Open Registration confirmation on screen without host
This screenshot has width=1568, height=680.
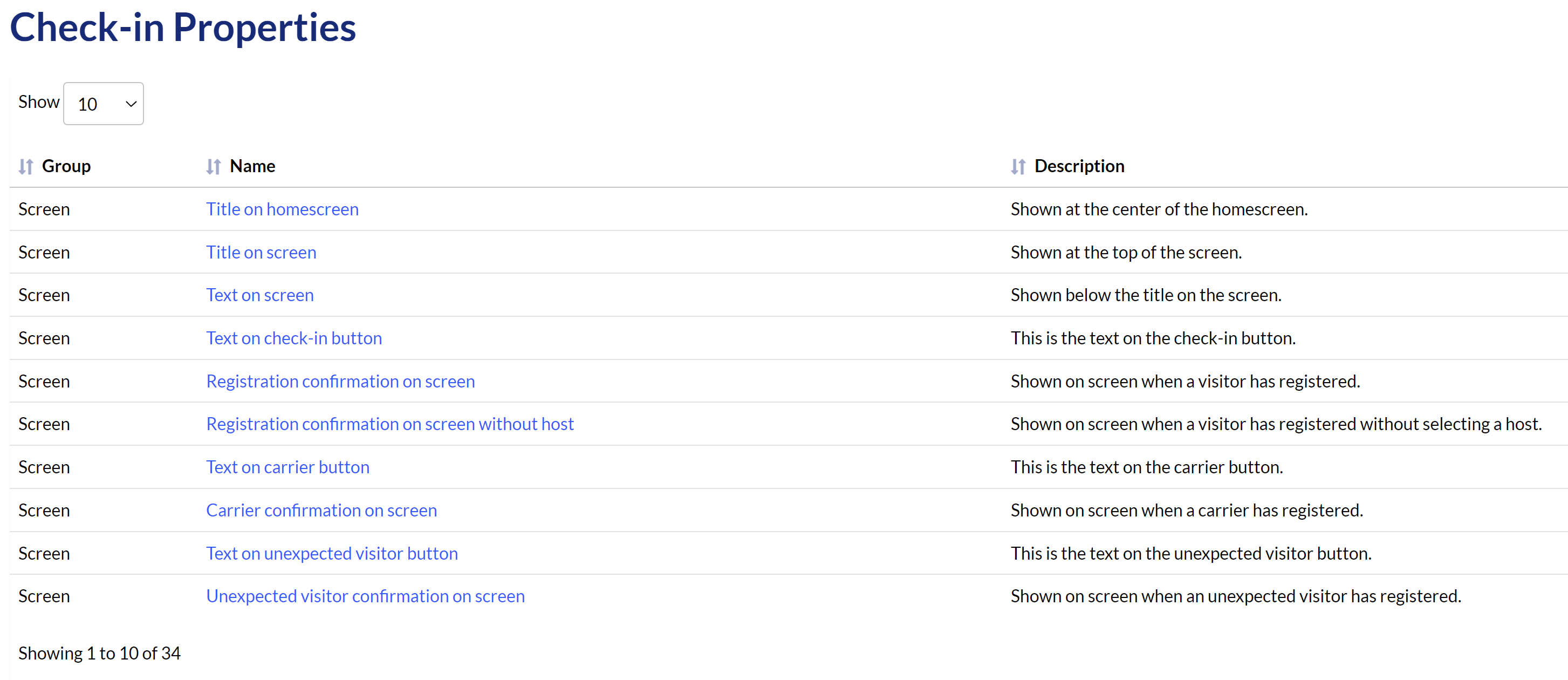[x=389, y=424]
